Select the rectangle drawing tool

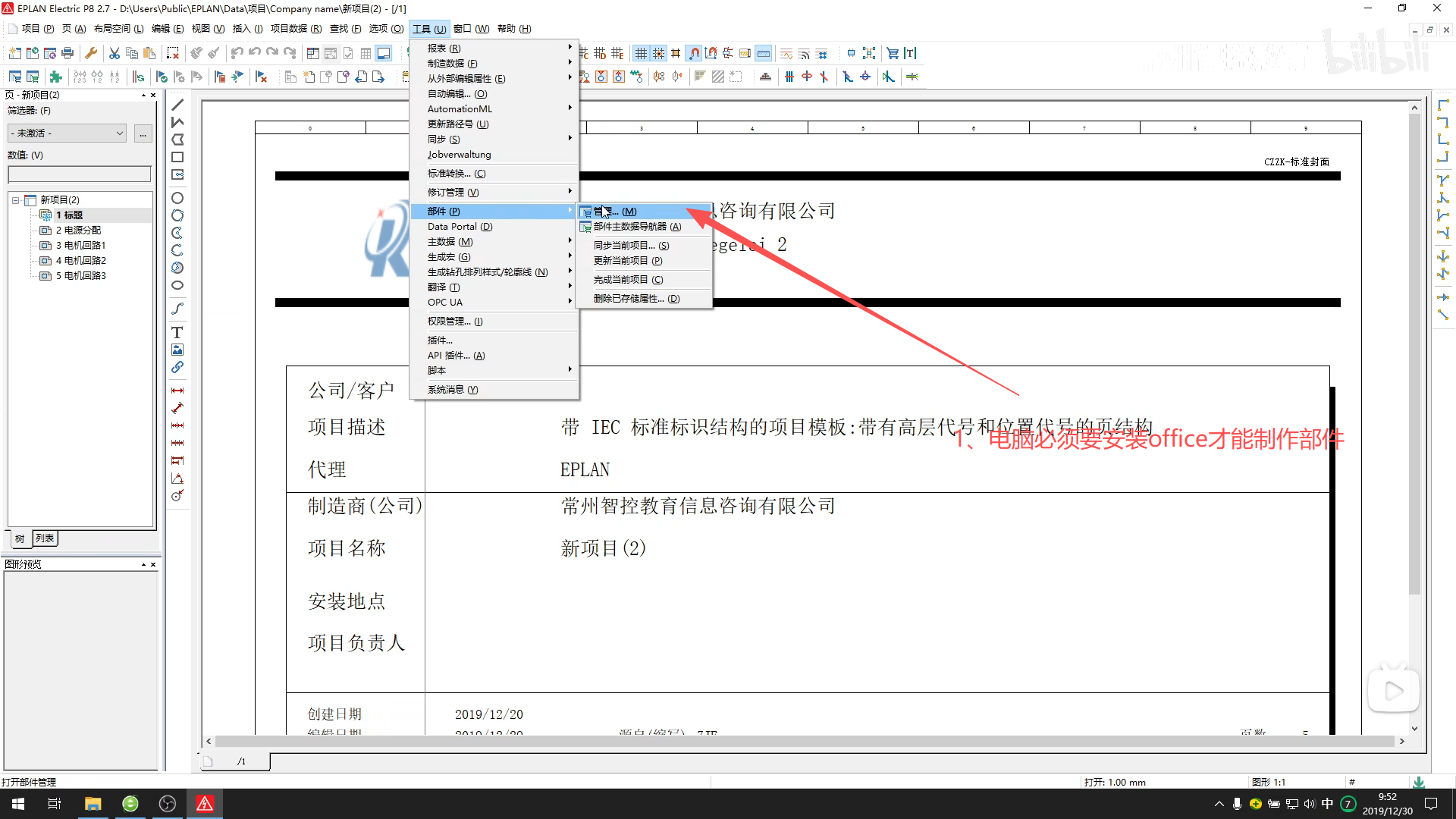tap(177, 157)
